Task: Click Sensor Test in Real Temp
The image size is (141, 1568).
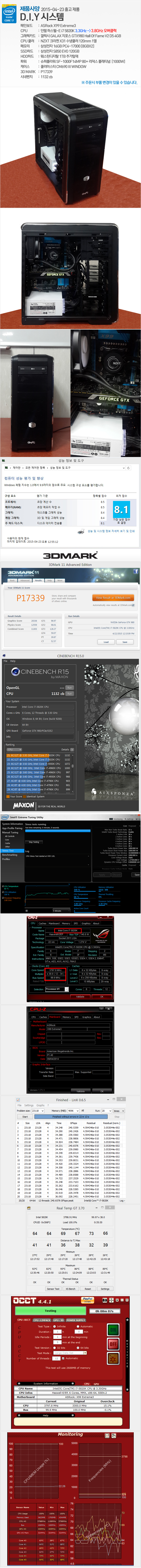Action: (x=53, y=1289)
